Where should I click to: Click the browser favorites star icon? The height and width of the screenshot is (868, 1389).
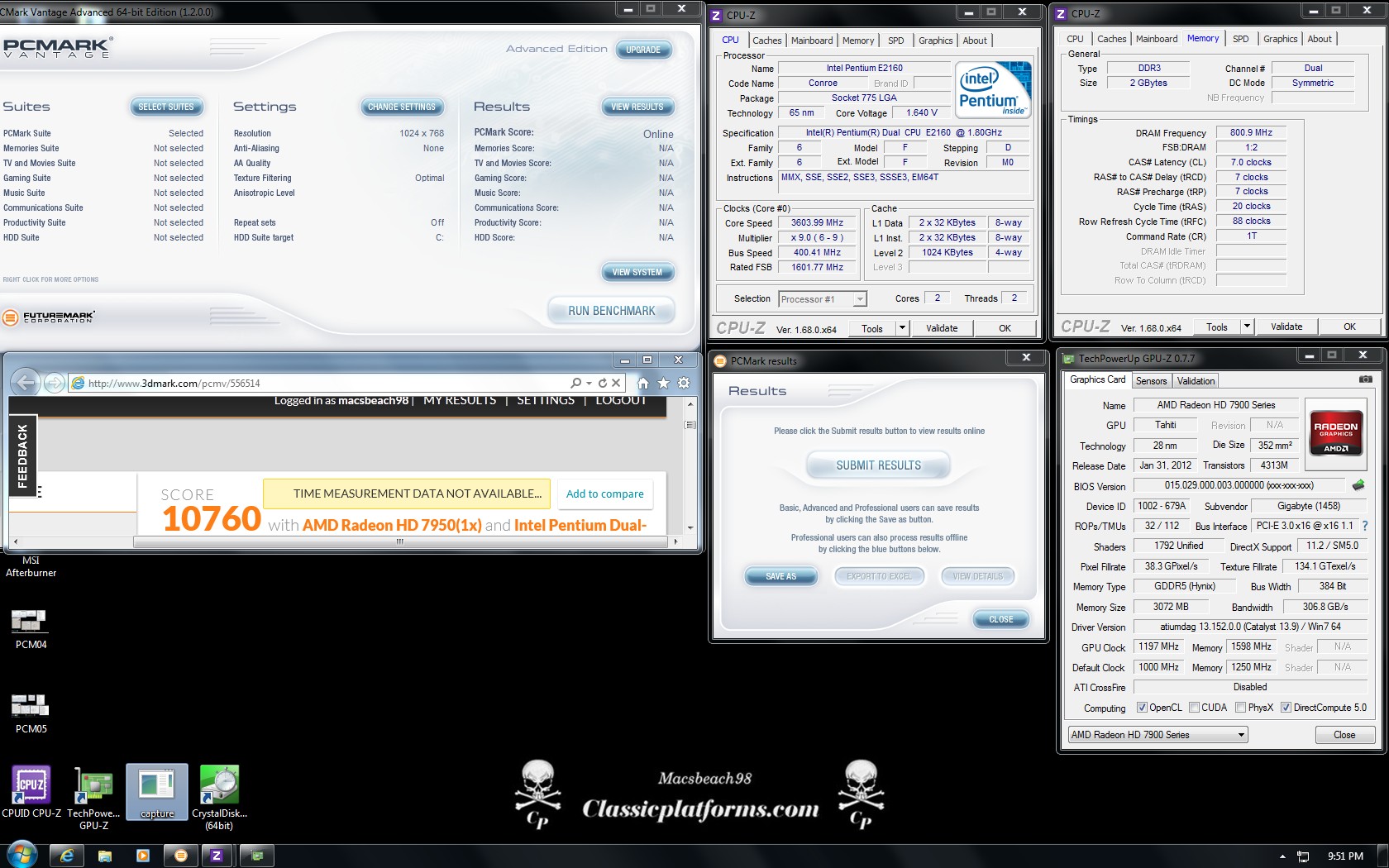pyautogui.click(x=663, y=383)
